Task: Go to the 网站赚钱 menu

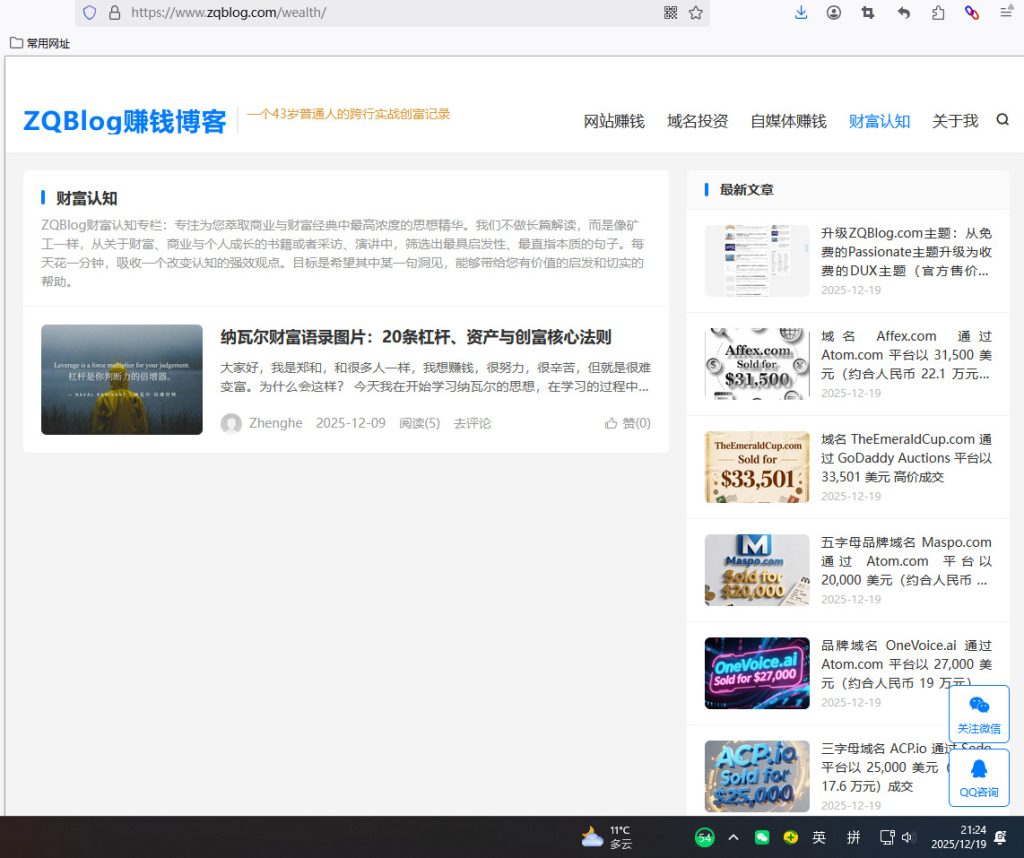Action: [614, 121]
